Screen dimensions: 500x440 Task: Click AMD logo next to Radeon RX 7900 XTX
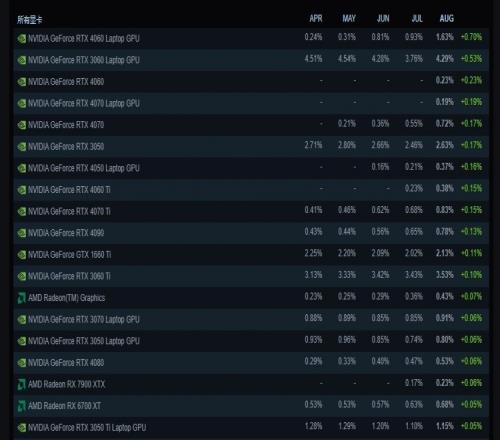pos(22,384)
